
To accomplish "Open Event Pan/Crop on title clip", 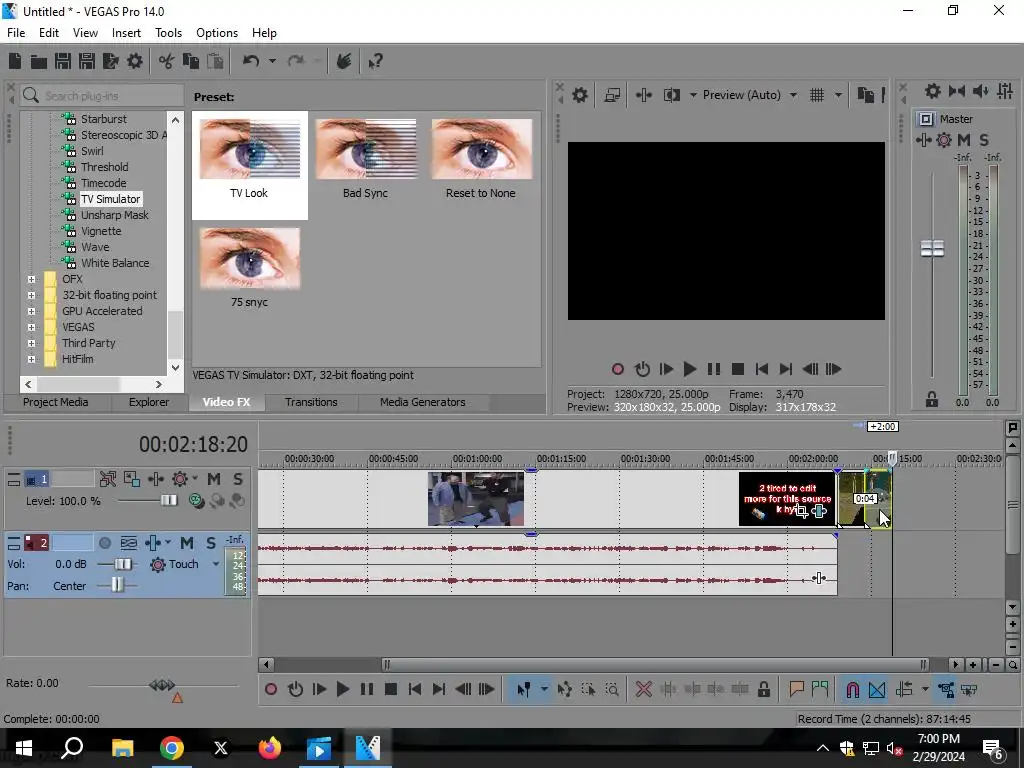I will [x=801, y=511].
